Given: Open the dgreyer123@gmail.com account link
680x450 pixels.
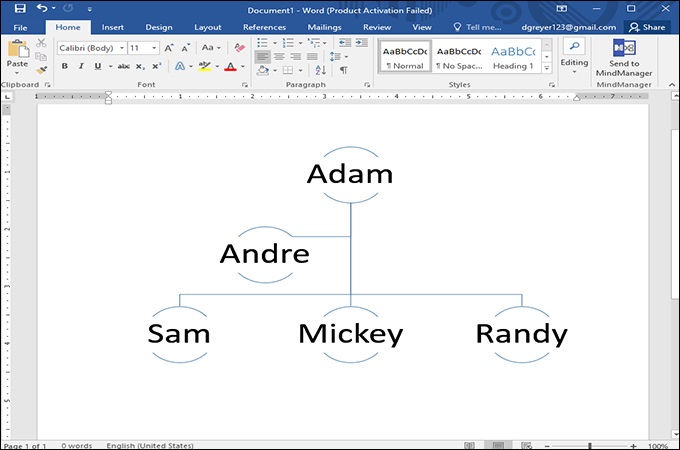Looking at the screenshot, I should click(x=569, y=27).
